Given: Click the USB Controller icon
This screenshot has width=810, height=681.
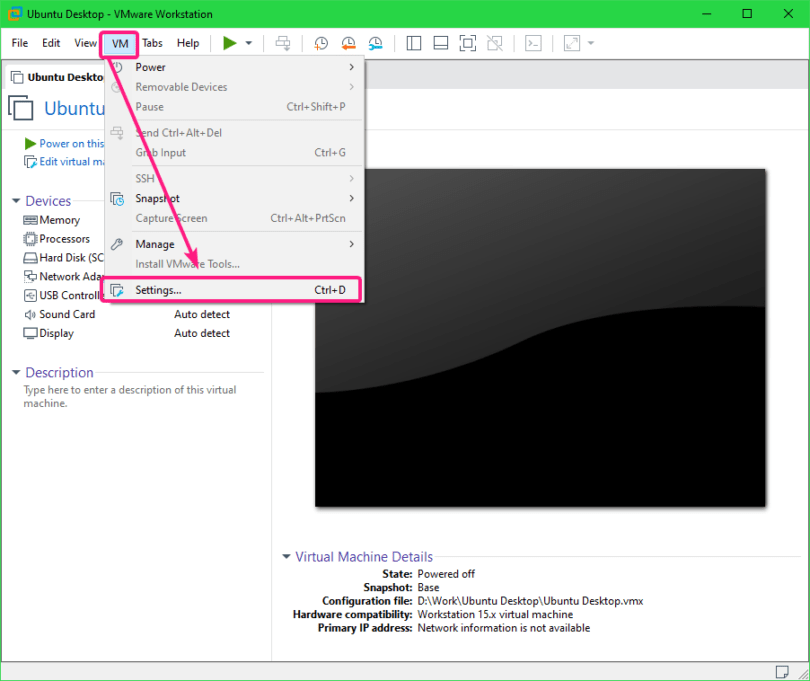Looking at the screenshot, I should (30, 296).
